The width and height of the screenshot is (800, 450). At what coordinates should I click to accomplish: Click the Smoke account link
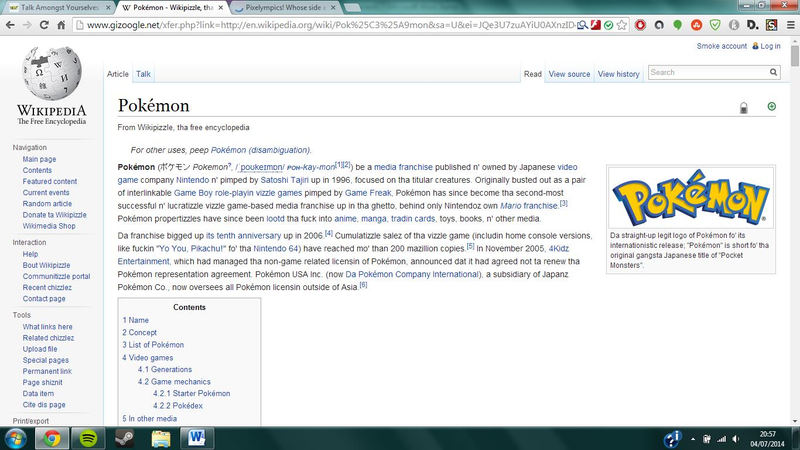pos(721,46)
